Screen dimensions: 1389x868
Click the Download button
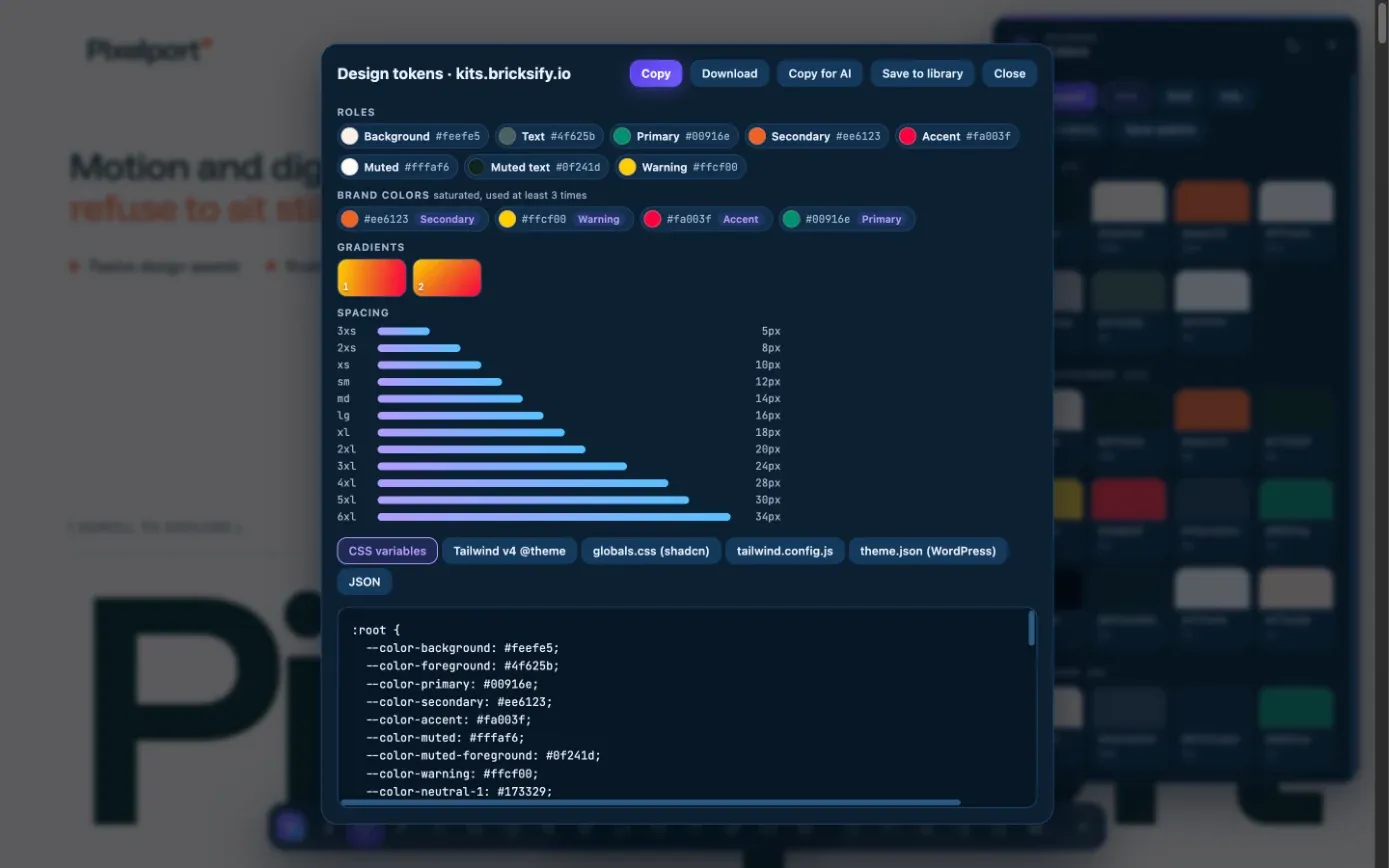[x=729, y=73]
